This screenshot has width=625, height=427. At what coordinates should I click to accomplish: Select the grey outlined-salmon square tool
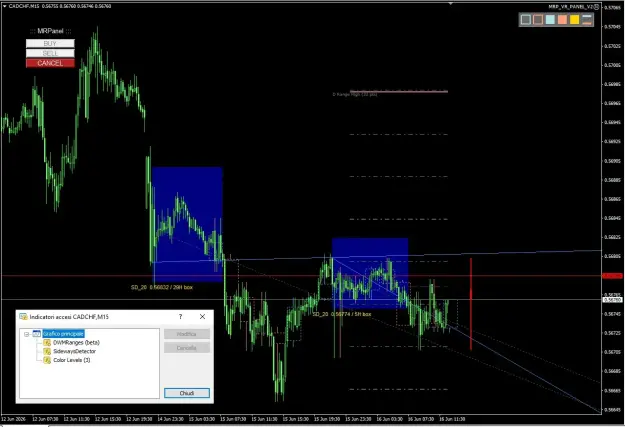coord(538,19)
